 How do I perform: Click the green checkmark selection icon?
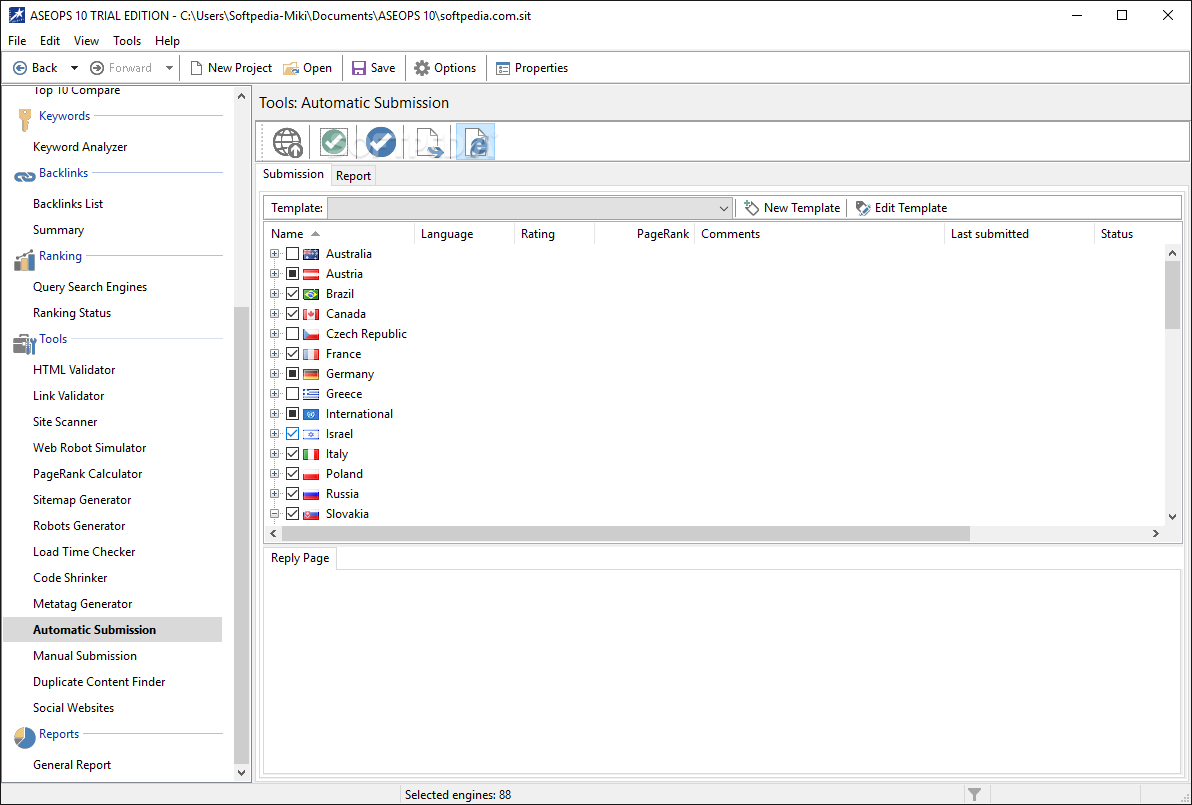point(334,141)
